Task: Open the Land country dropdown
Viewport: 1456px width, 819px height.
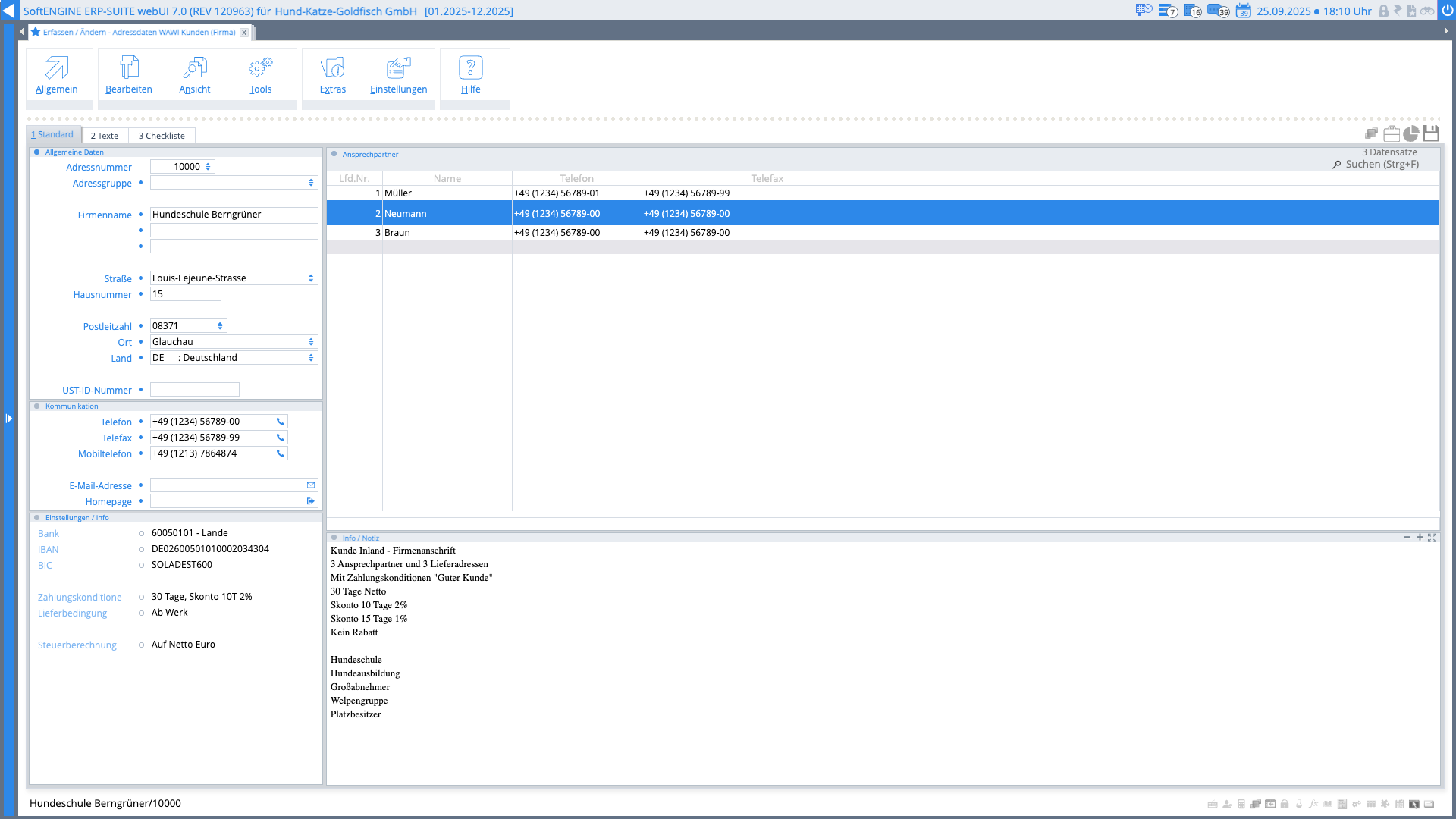Action: pyautogui.click(x=311, y=358)
